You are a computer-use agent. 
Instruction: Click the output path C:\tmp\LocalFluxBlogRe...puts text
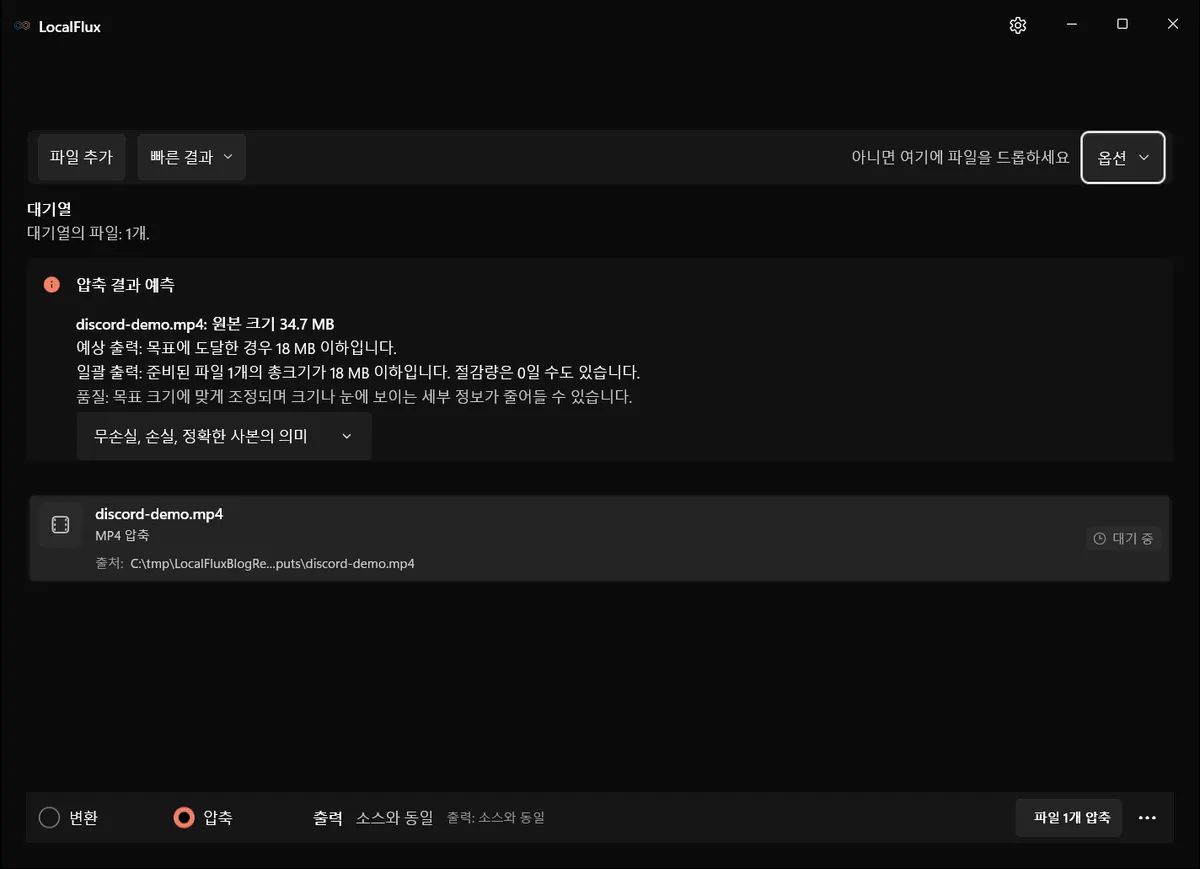(x=272, y=564)
